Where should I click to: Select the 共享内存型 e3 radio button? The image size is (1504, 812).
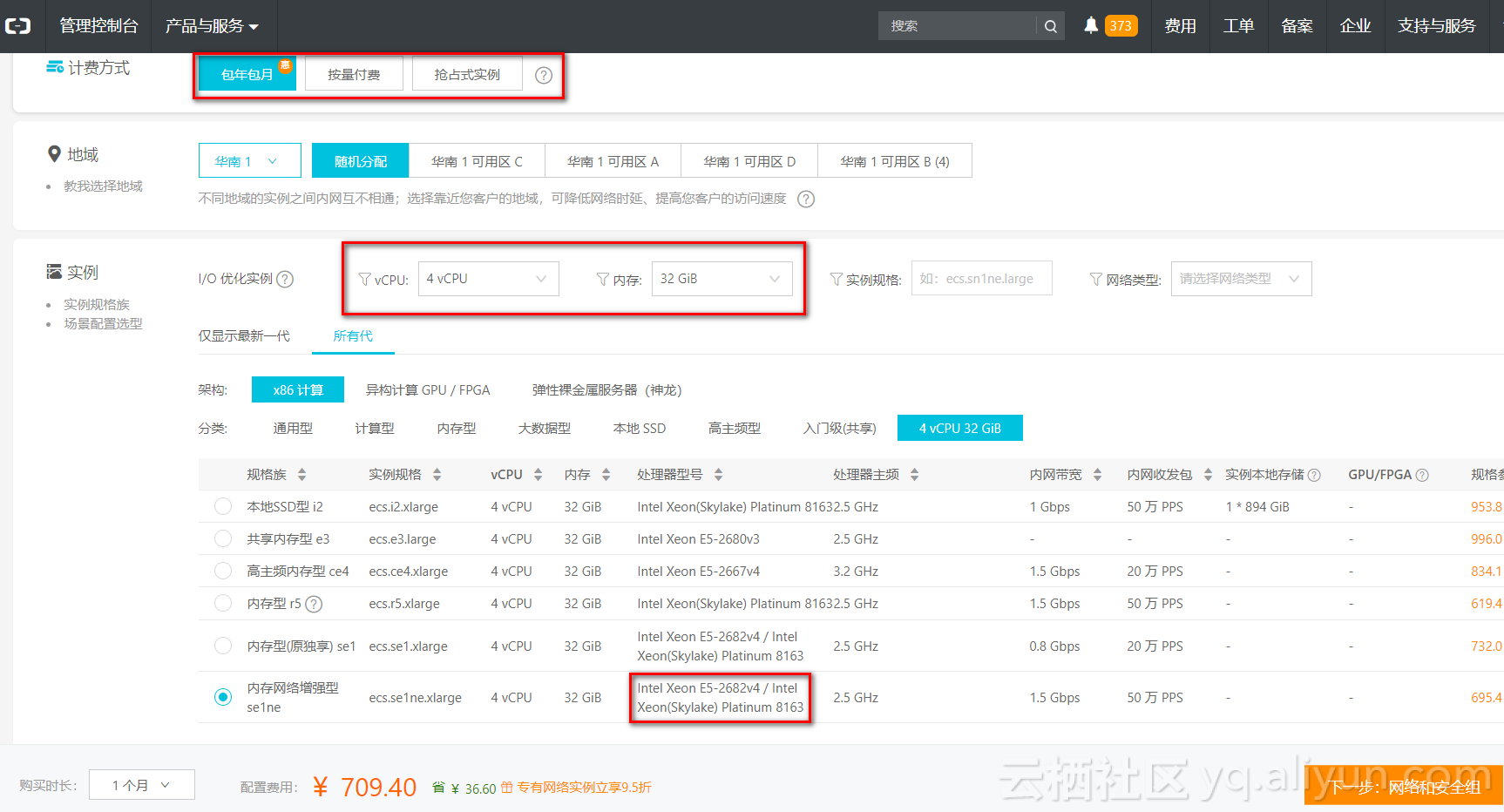(223, 538)
